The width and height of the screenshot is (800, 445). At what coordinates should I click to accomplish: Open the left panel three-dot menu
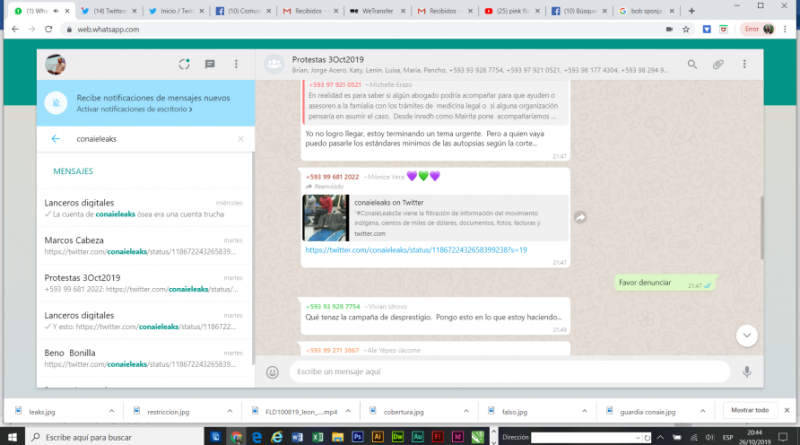click(236, 64)
